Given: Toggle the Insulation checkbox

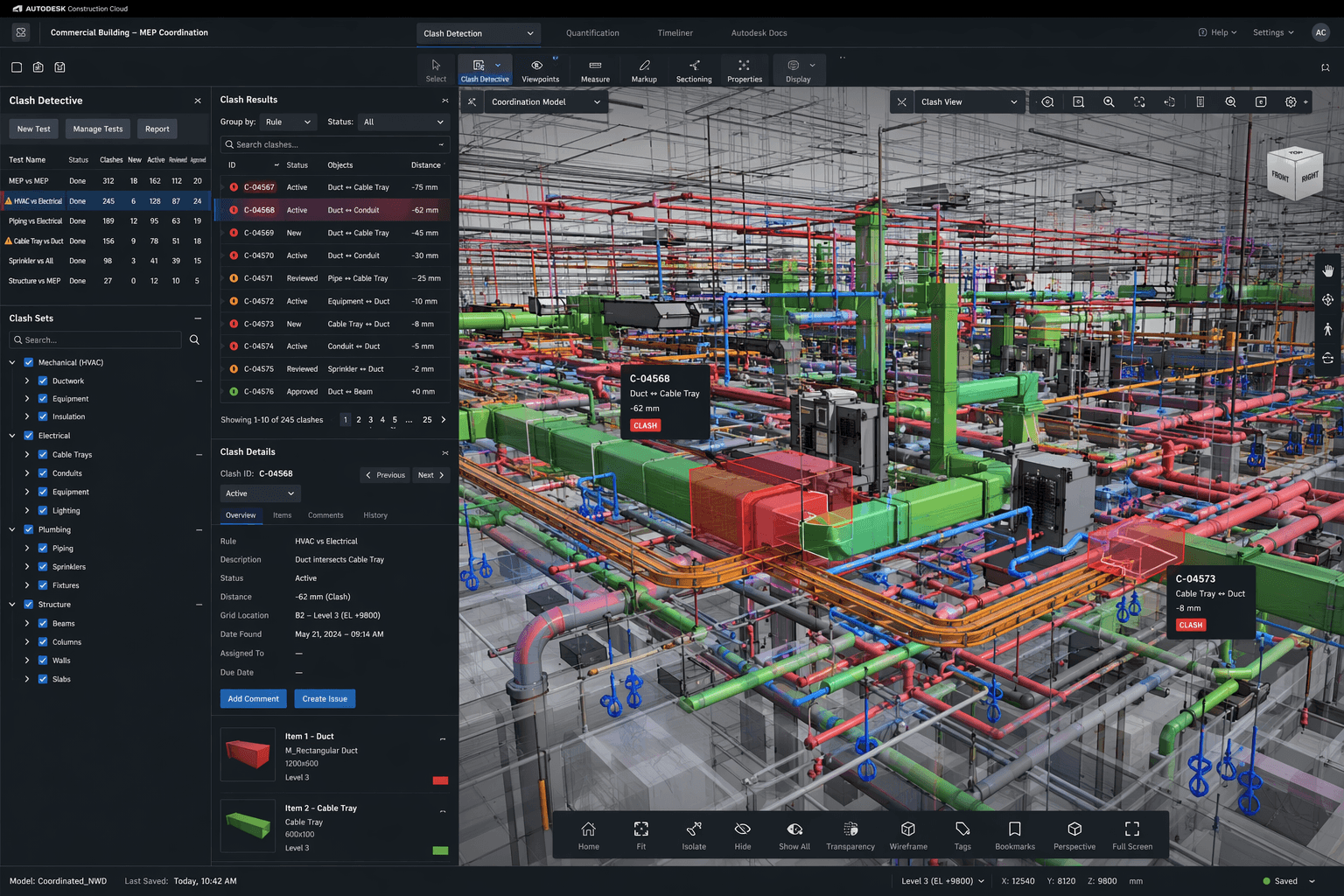Looking at the screenshot, I should click(43, 416).
